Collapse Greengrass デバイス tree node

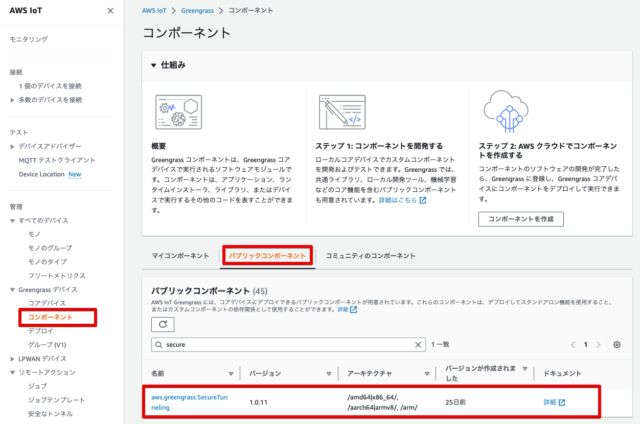[12, 290]
